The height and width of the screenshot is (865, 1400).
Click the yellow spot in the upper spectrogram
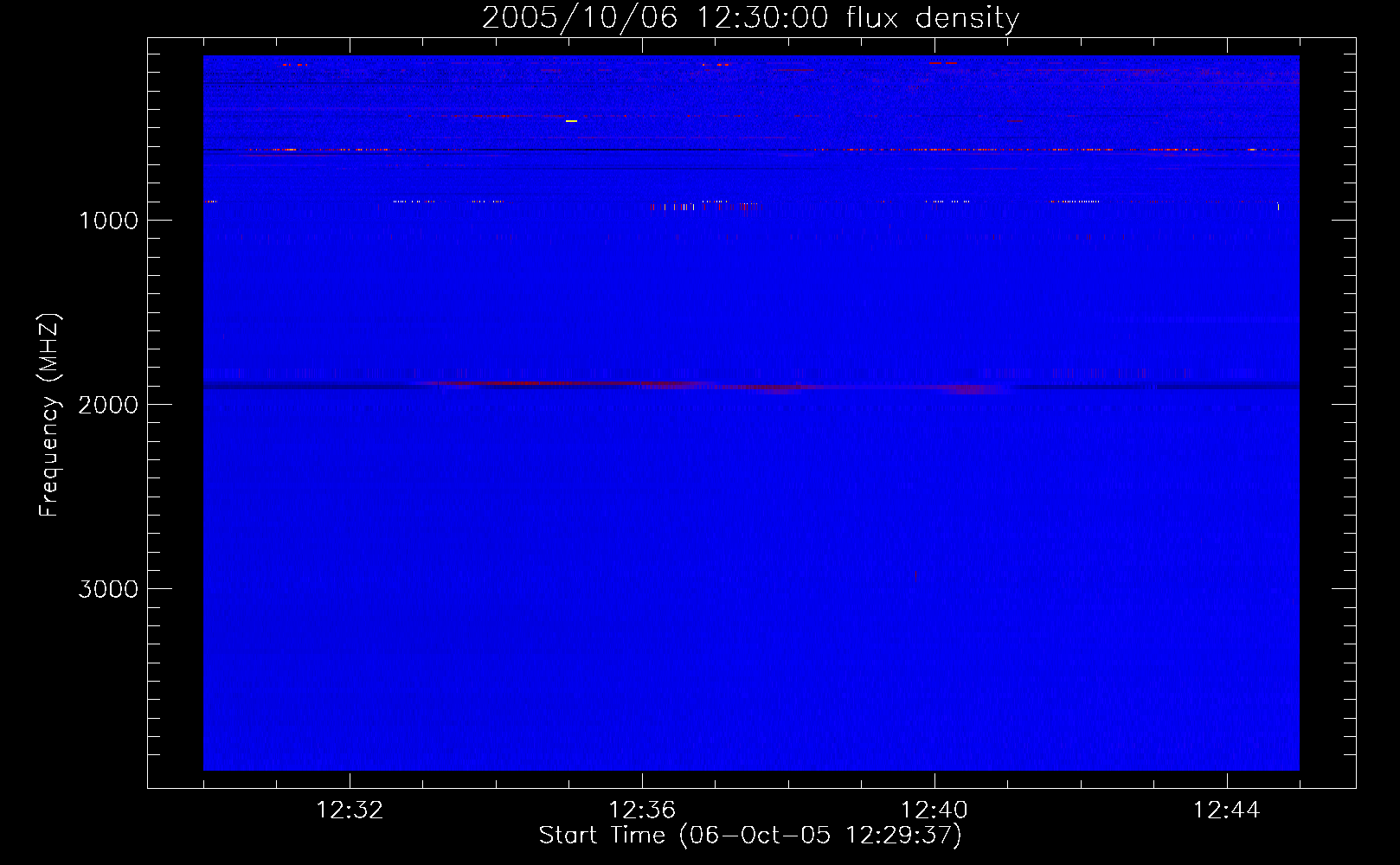click(571, 121)
